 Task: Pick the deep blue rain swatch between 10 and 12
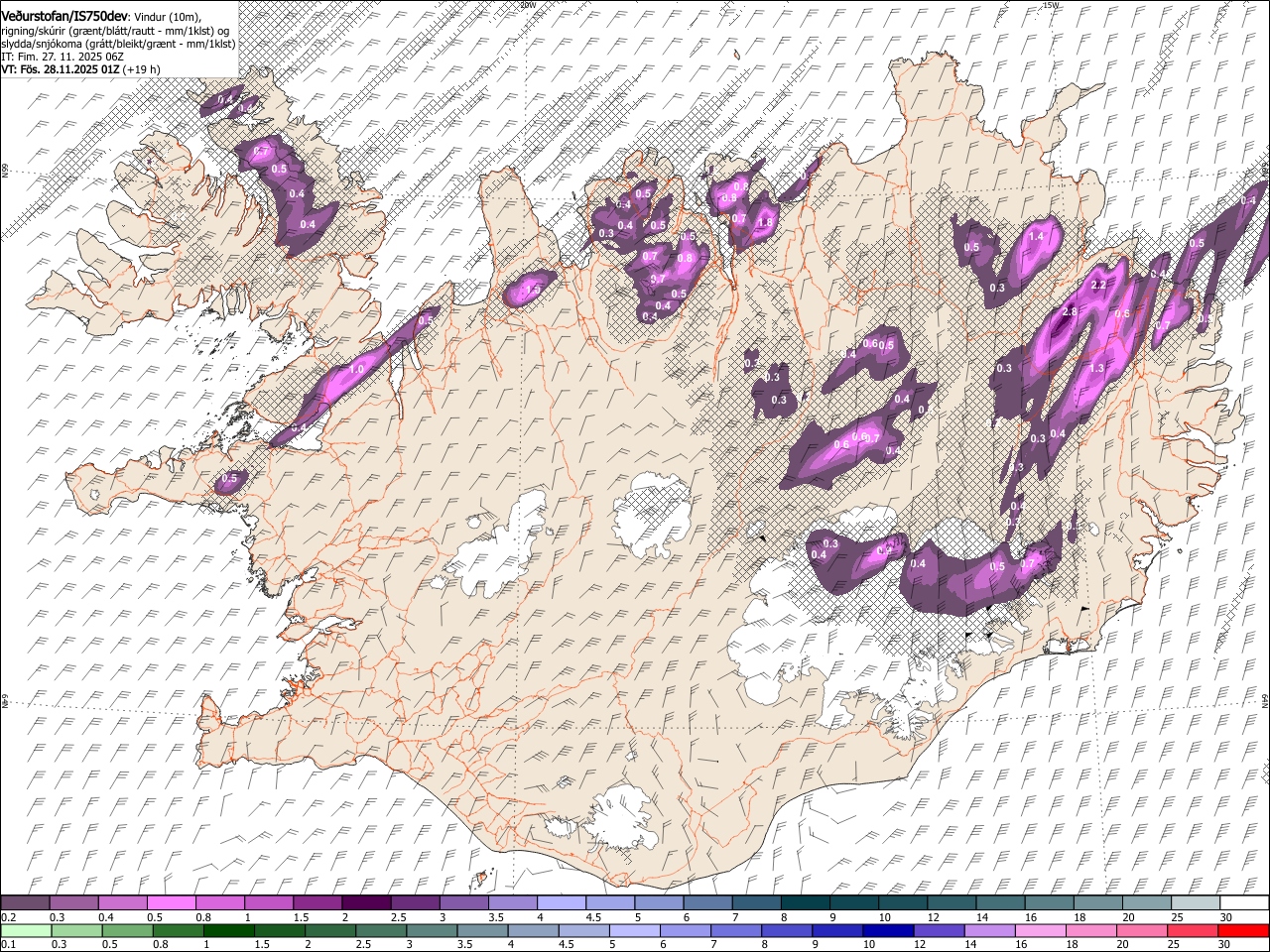pos(886,930)
